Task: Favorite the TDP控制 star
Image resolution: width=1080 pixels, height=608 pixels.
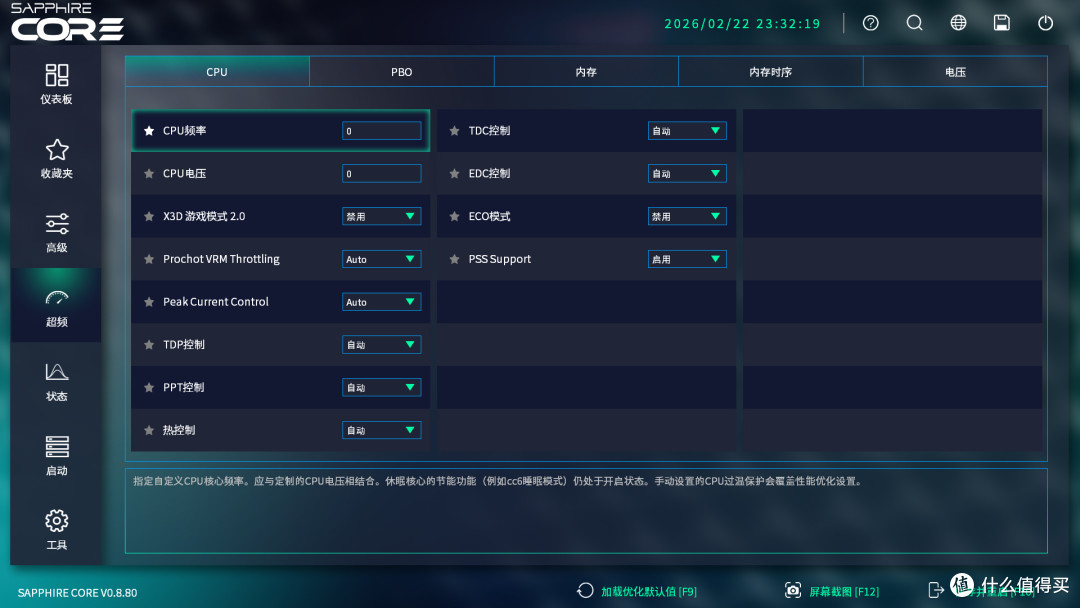Action: [149, 344]
